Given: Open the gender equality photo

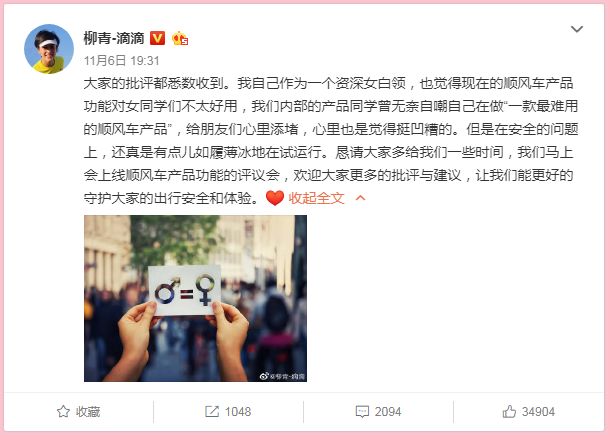Looking at the screenshot, I should [195, 298].
